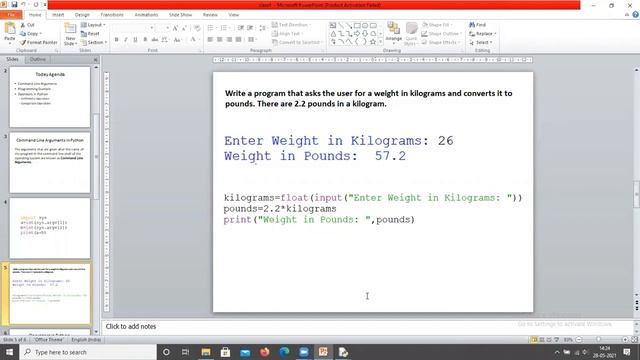Screen dimensions: 640x360
Task: Open PowerPoint Help question mark
Action: 636,15
